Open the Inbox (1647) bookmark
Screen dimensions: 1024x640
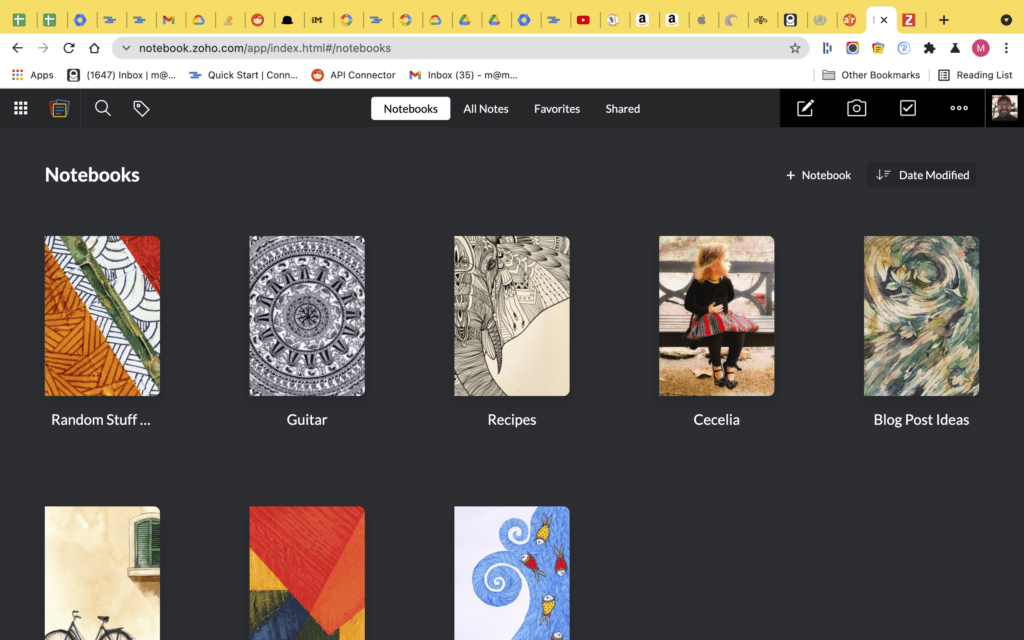[x=121, y=75]
